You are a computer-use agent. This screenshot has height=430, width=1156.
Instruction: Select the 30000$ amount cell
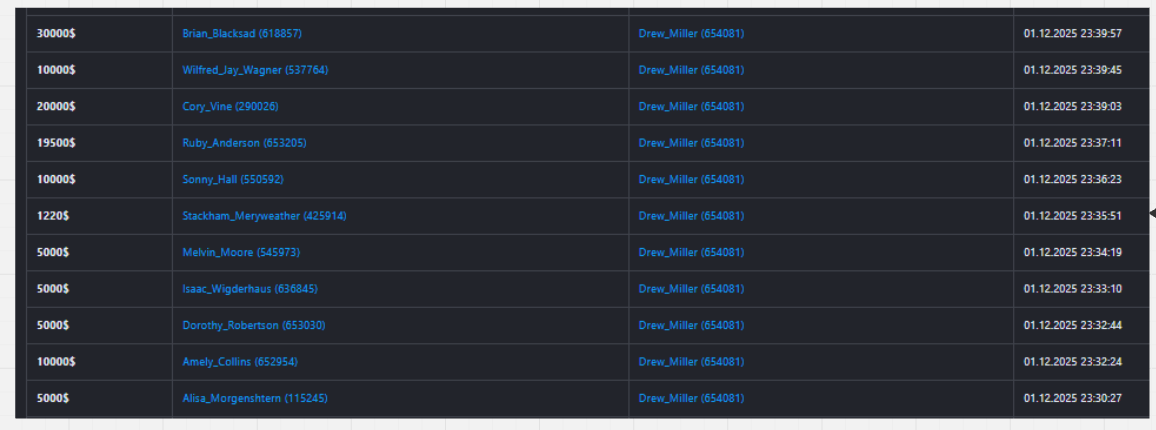pyautogui.click(x=56, y=34)
